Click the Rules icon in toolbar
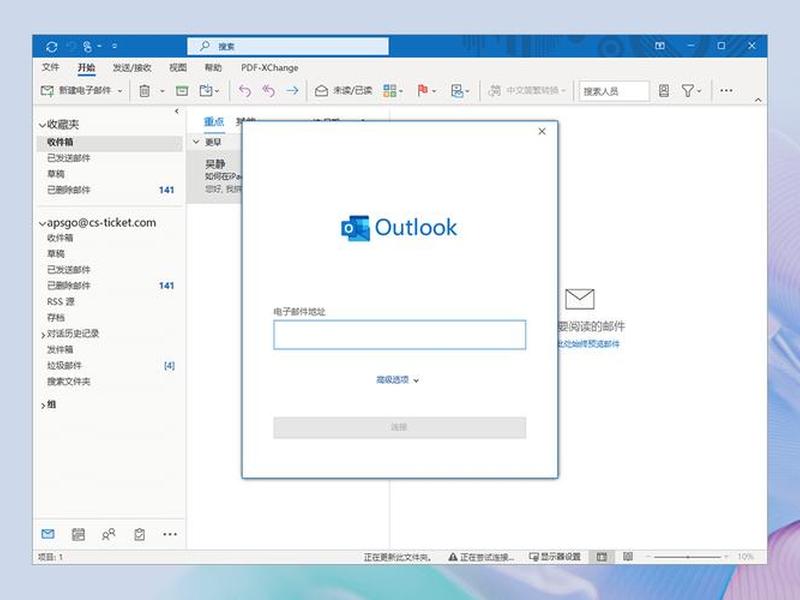800x600 pixels. point(457,91)
